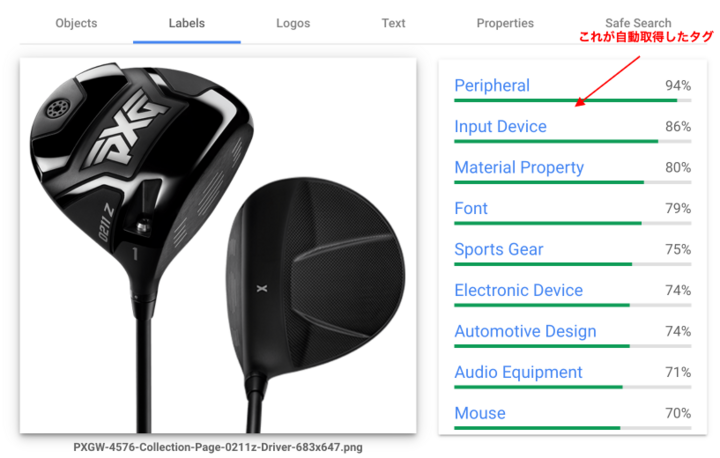
Task: Open the Text tab
Action: (x=394, y=23)
